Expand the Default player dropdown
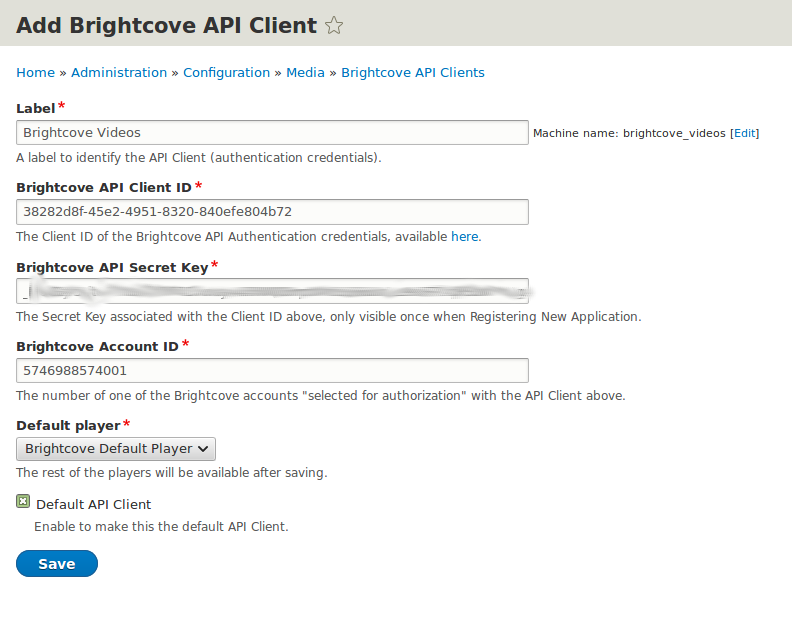 point(116,449)
